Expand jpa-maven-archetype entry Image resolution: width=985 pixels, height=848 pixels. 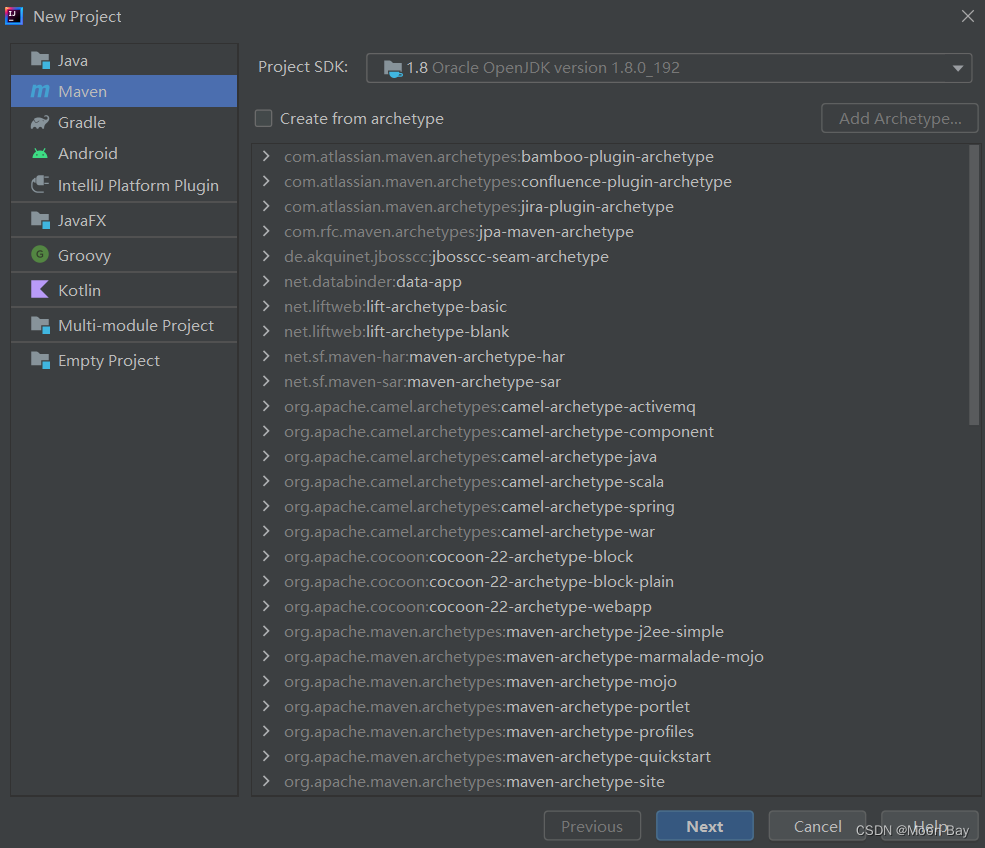click(x=266, y=232)
